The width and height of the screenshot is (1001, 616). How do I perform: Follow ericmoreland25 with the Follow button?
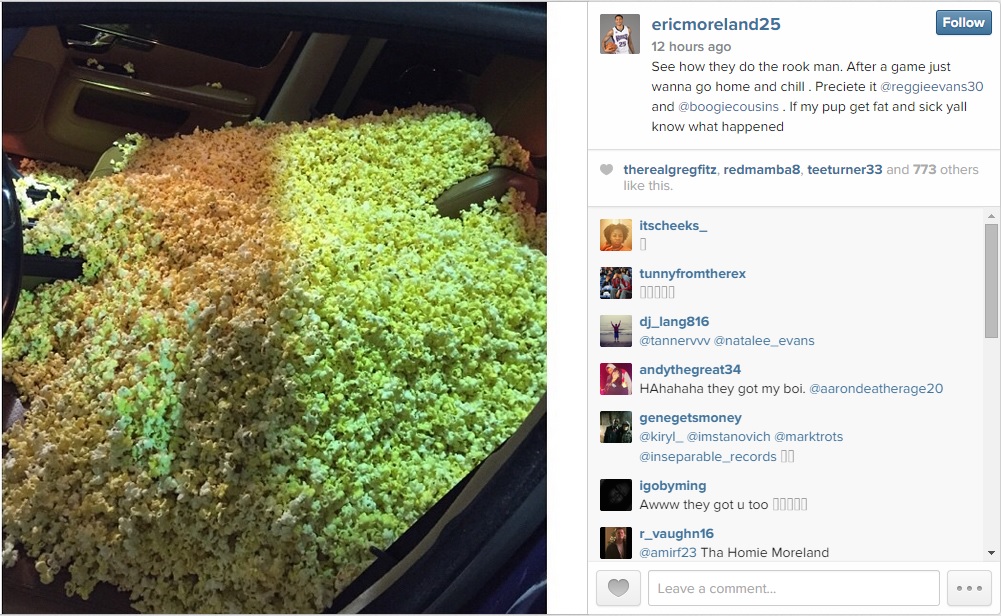click(x=963, y=22)
